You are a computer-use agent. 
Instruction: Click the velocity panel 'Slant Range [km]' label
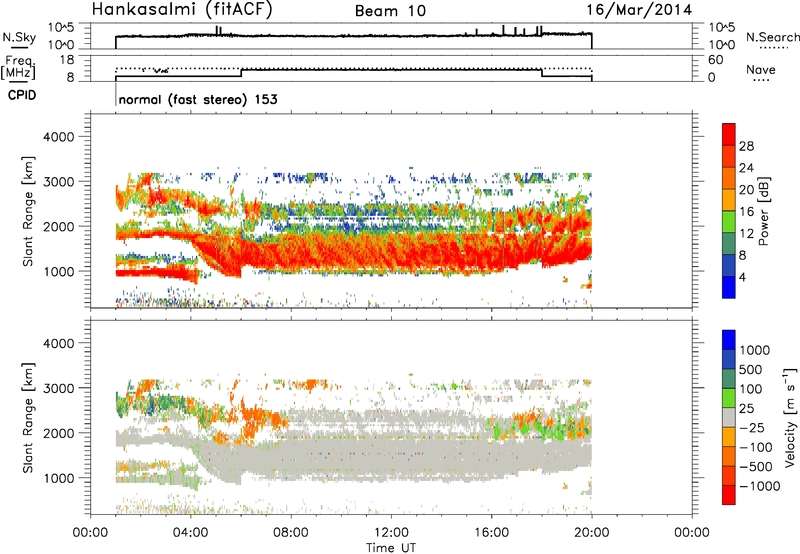pos(28,418)
